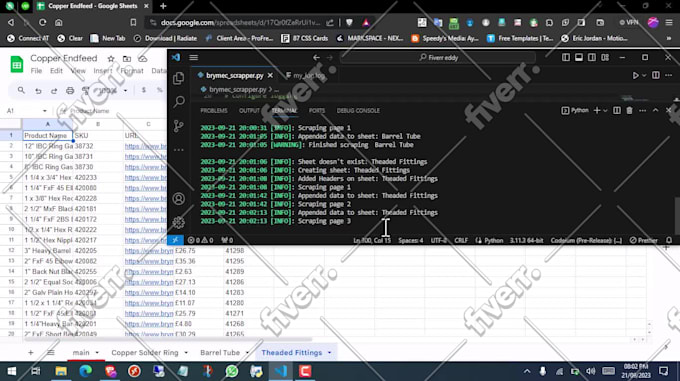Expand the run button dropdown chevron
Image resolution: width=680 pixels, height=381 pixels.
644,75
